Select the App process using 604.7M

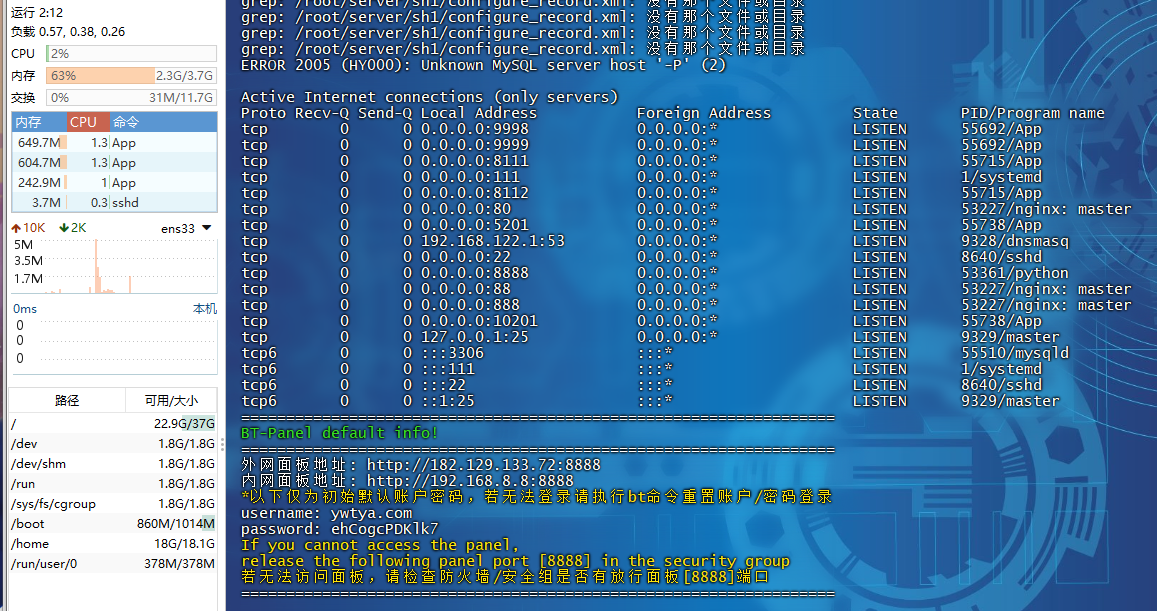click(114, 162)
